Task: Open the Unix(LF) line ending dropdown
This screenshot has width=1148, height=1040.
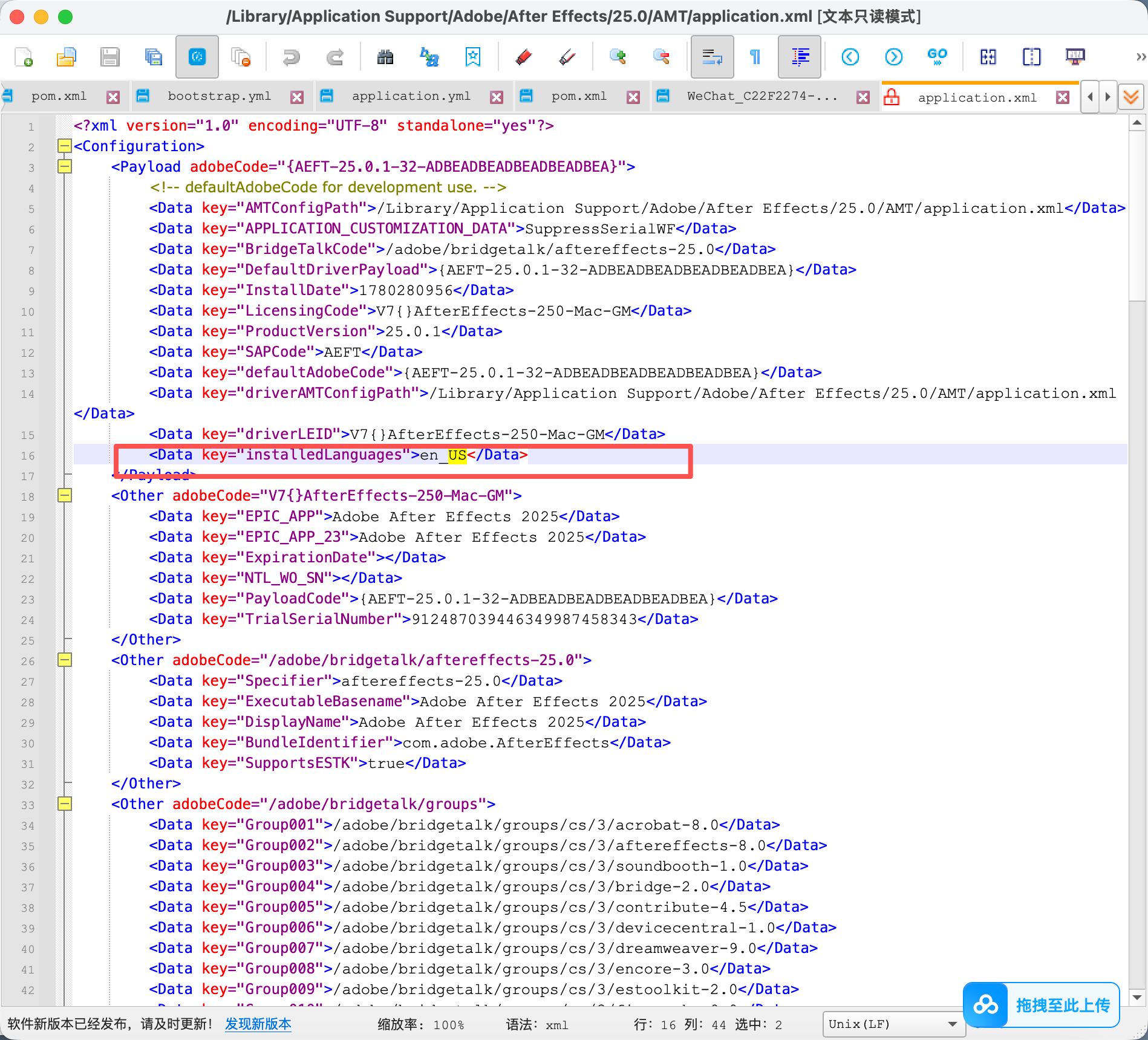Action: point(893,1024)
